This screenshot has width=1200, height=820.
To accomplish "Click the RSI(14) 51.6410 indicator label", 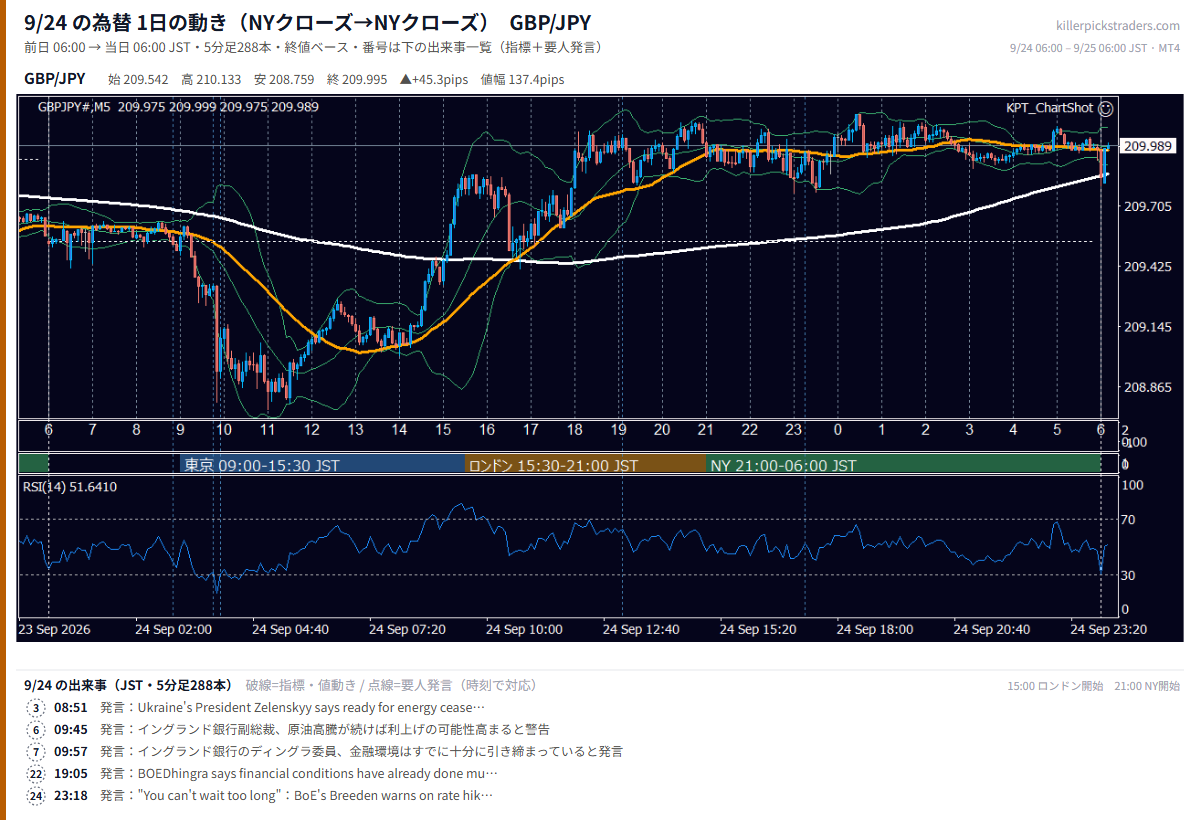I will click(x=70, y=487).
